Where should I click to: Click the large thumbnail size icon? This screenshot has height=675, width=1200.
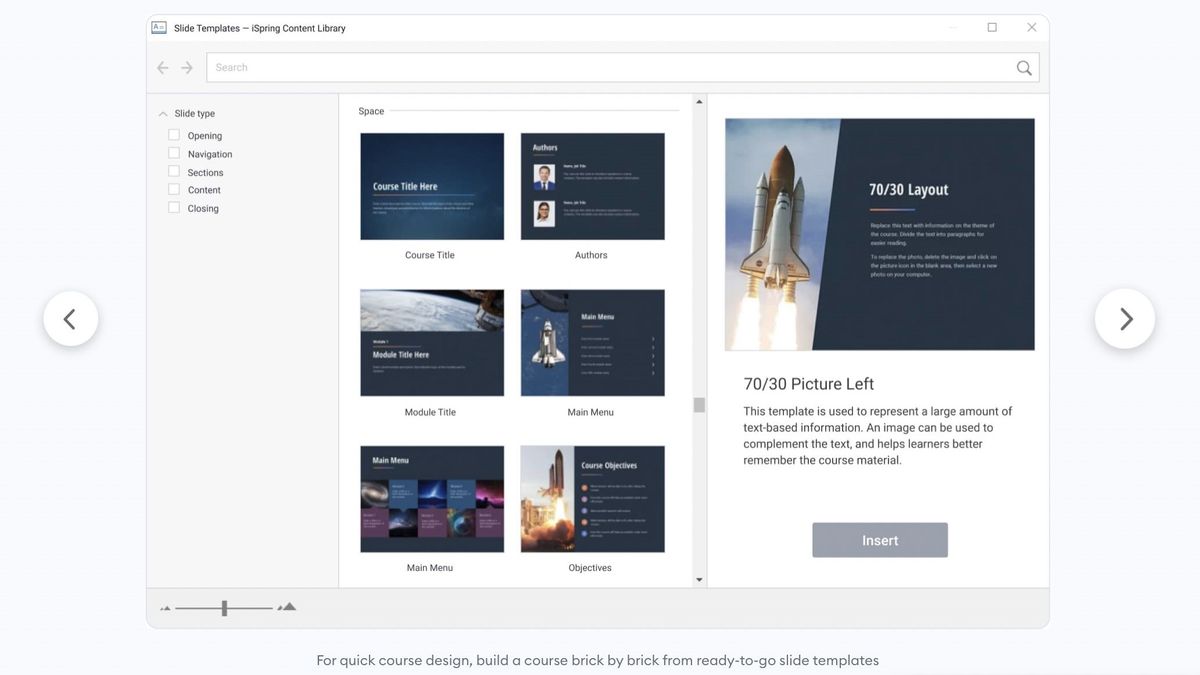(x=286, y=606)
